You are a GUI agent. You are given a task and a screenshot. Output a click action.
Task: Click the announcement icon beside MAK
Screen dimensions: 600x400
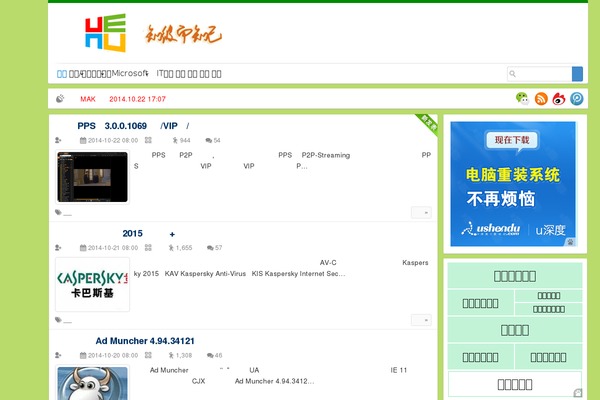(x=60, y=99)
